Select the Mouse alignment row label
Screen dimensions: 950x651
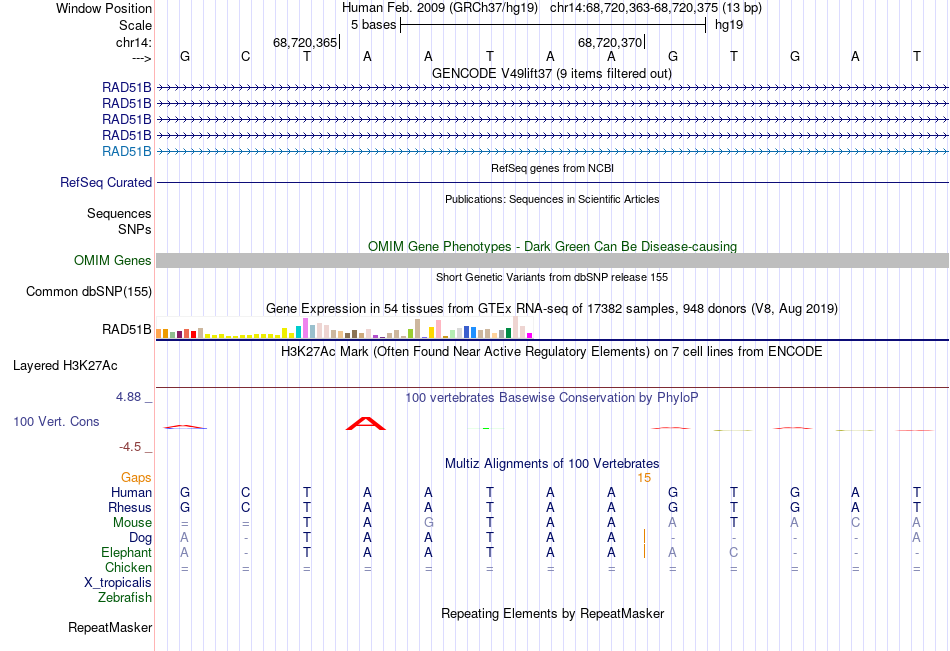(132, 522)
